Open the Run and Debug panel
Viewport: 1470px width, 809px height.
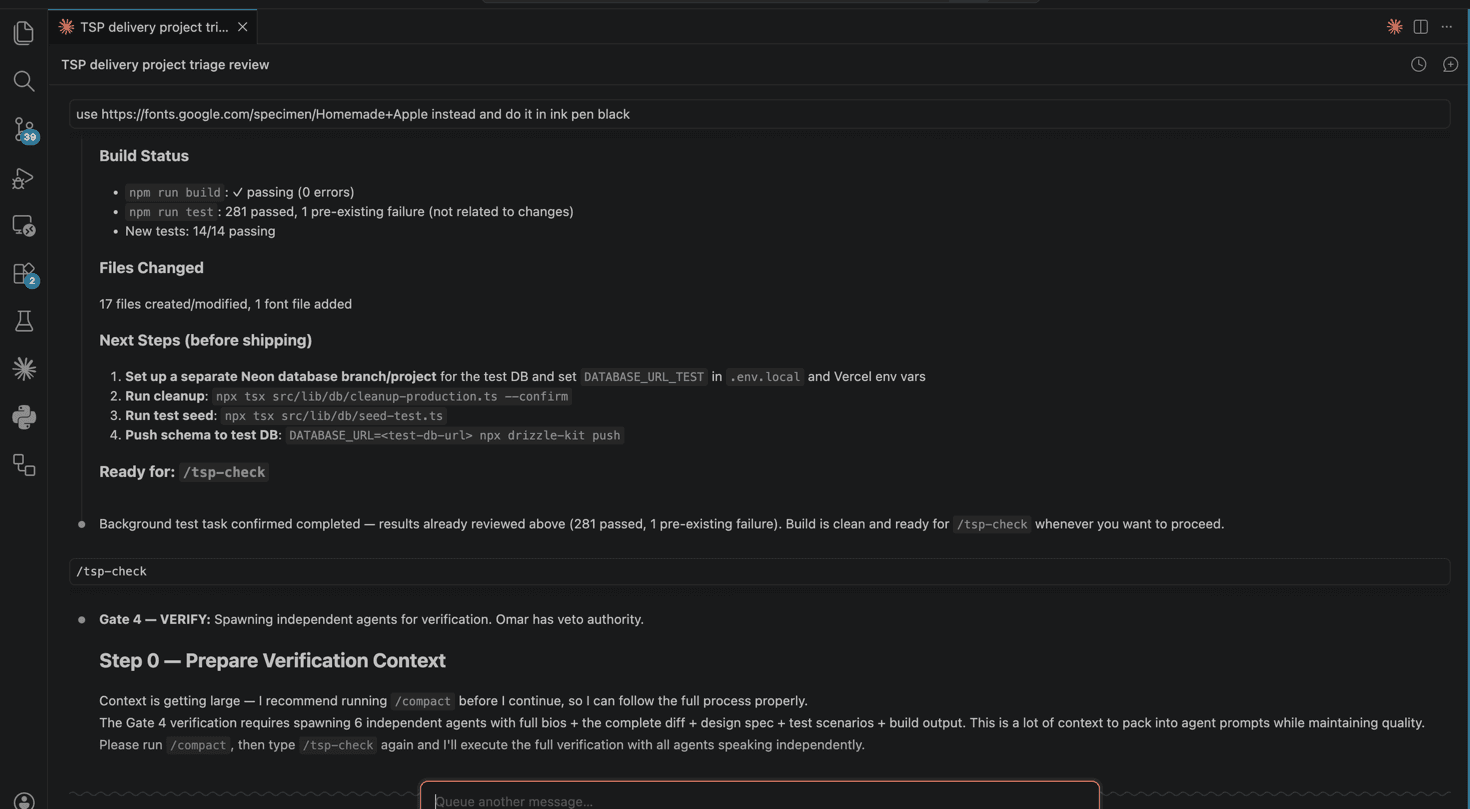tap(23, 179)
